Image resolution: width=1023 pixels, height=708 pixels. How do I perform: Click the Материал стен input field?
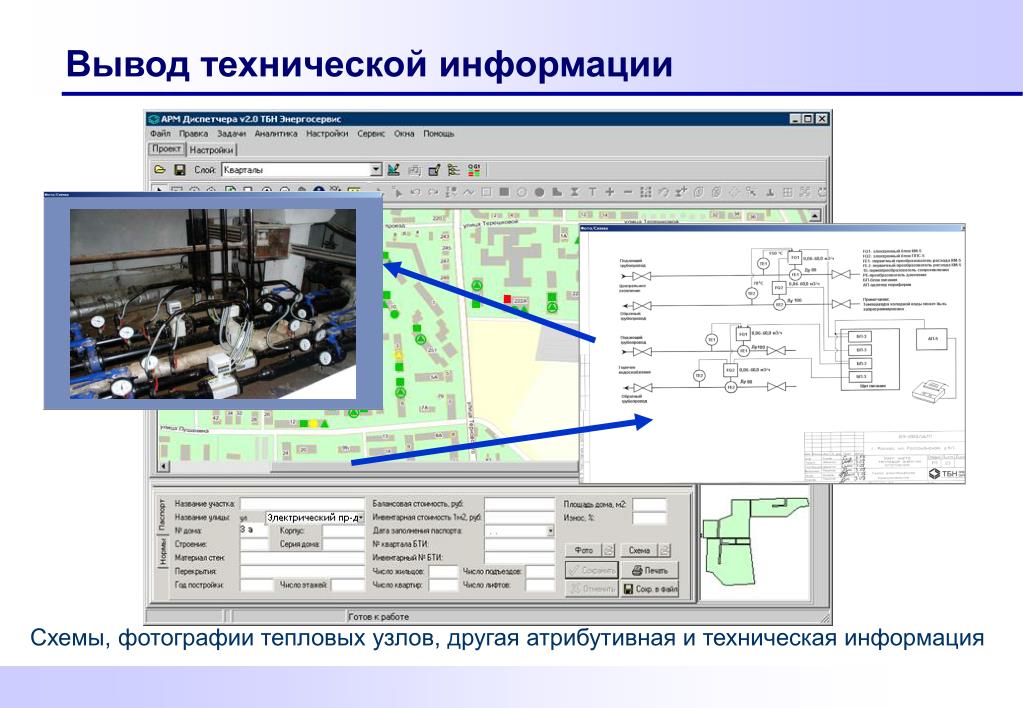click(x=302, y=558)
